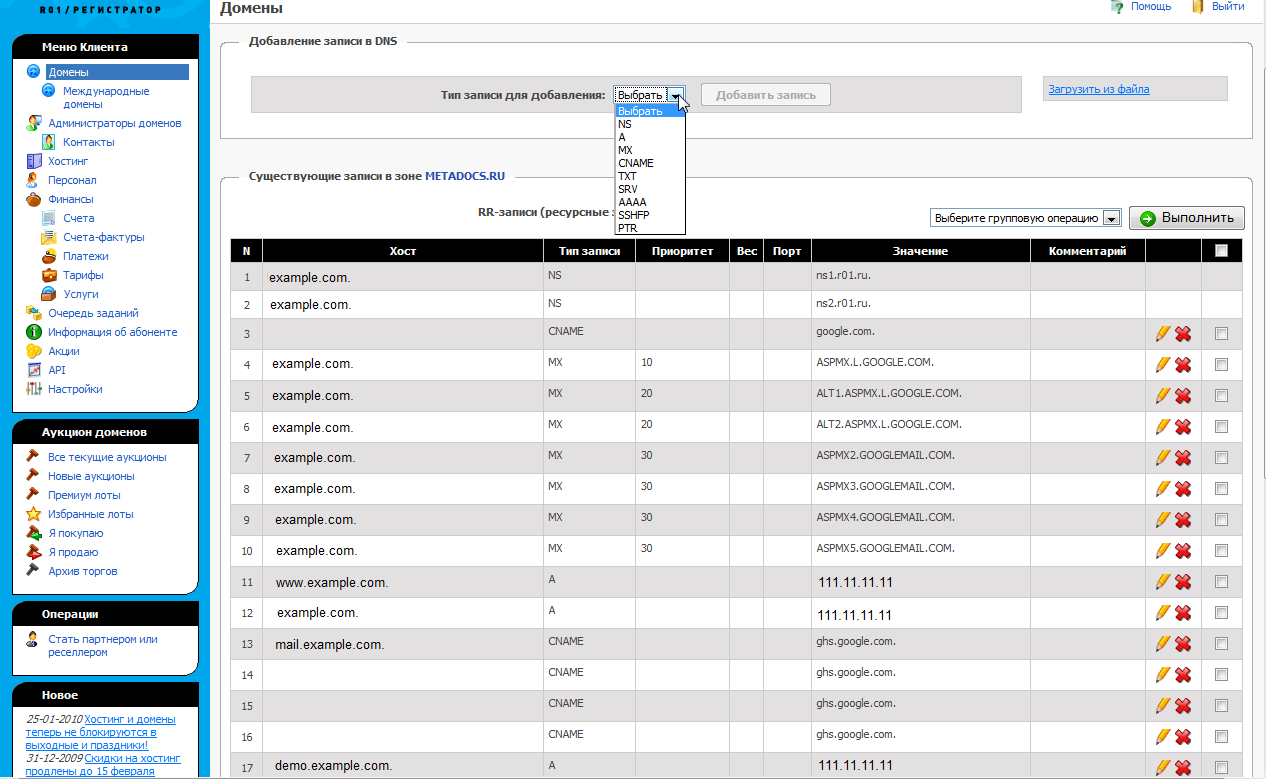Image resolution: width=1266 pixels, height=779 pixels.
Task: Open Услуги menu item
Action: pos(81,294)
